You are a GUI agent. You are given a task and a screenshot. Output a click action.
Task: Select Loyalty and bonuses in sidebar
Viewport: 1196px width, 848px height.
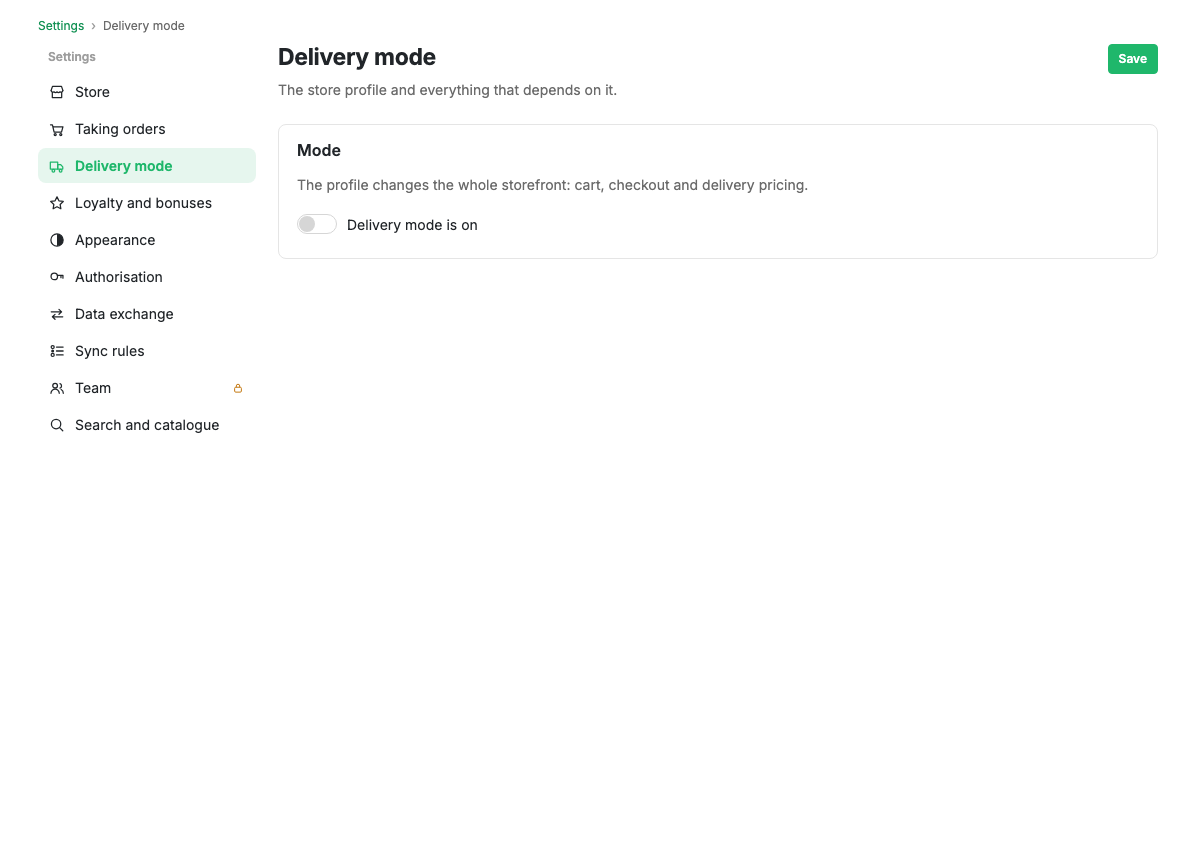[146, 204]
